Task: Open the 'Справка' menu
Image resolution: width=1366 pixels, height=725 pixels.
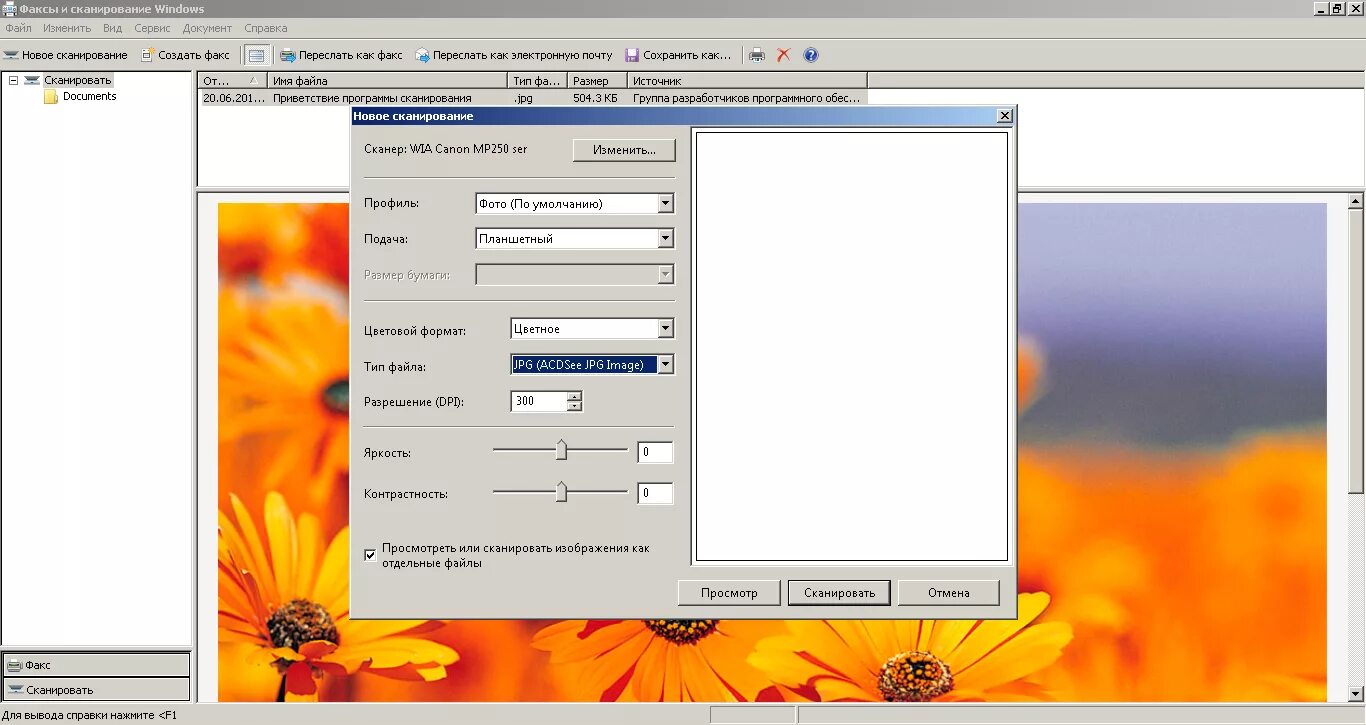Action: tap(265, 28)
